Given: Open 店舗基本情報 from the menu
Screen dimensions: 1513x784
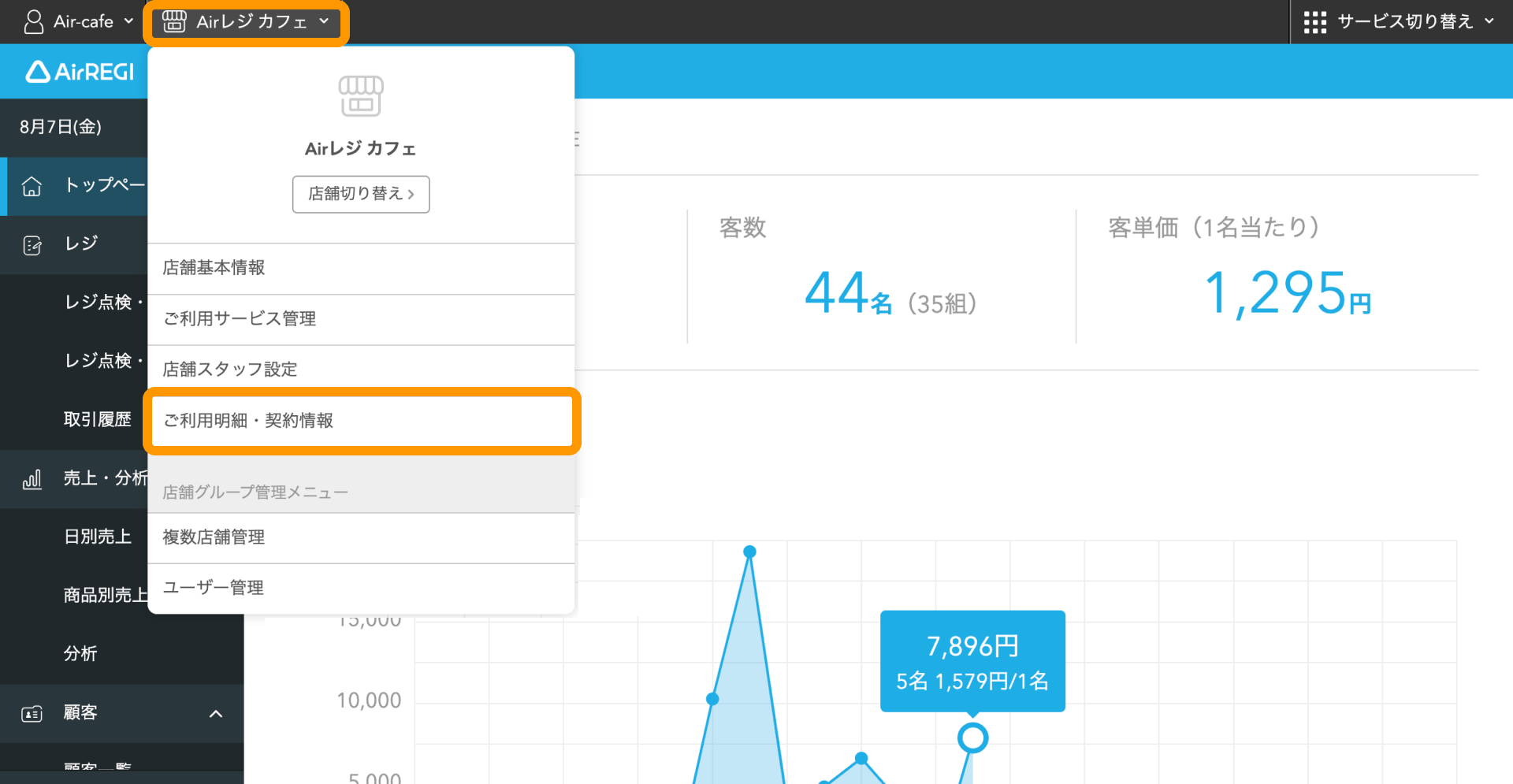Looking at the screenshot, I should [x=361, y=268].
